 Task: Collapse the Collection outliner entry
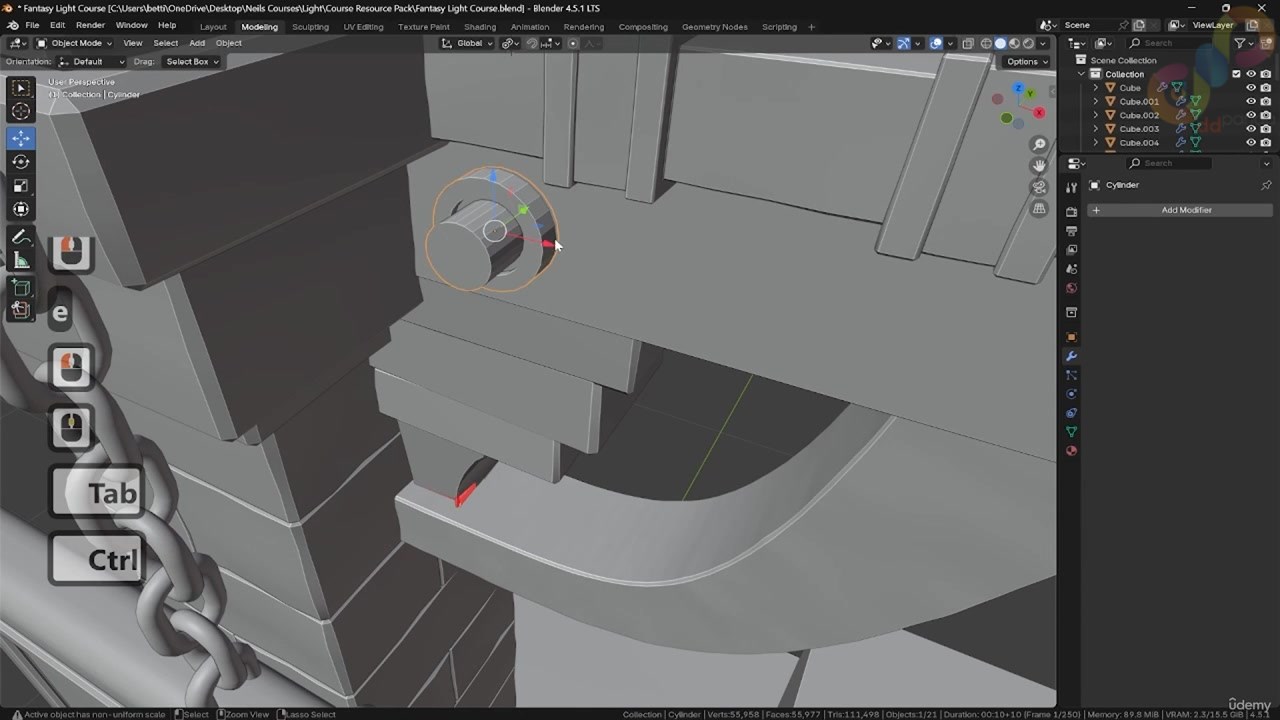(1081, 74)
